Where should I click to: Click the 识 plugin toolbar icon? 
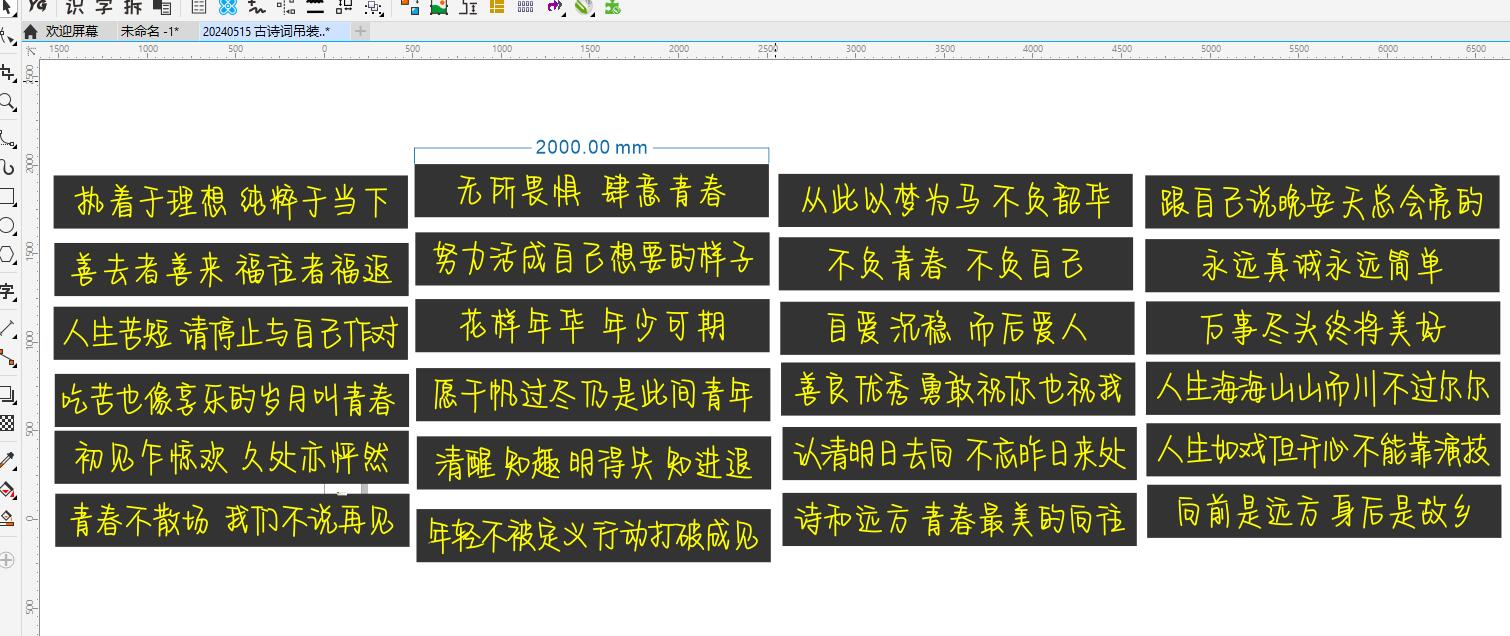pos(73,7)
